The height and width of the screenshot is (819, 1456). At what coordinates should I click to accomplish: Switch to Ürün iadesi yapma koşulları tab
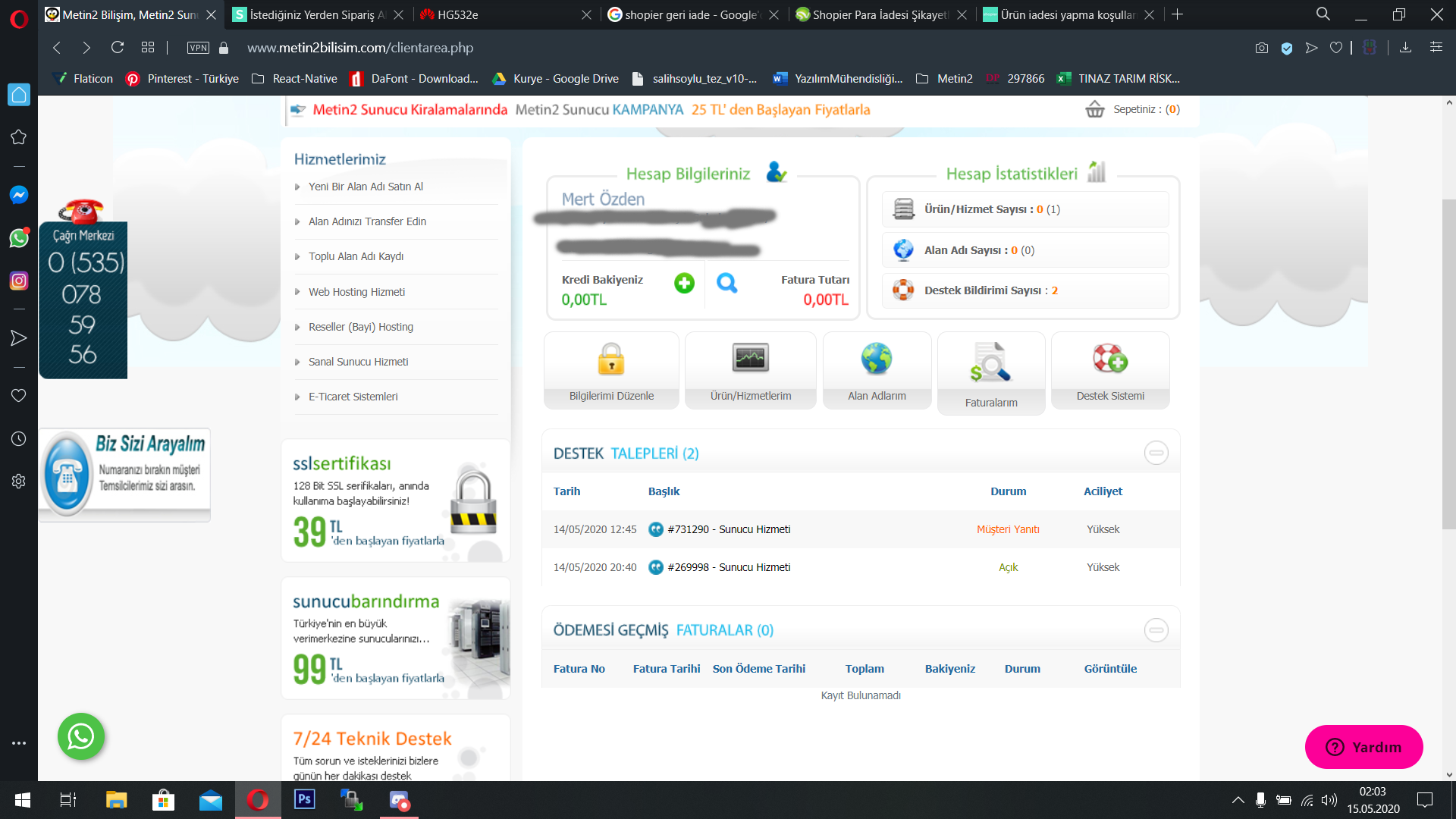1069,14
